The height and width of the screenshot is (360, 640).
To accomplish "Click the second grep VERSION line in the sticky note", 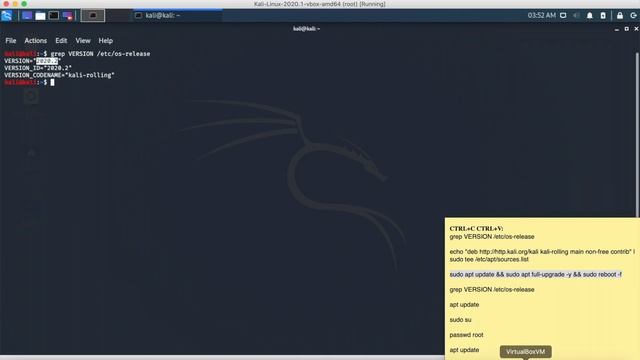I will click(492, 289).
